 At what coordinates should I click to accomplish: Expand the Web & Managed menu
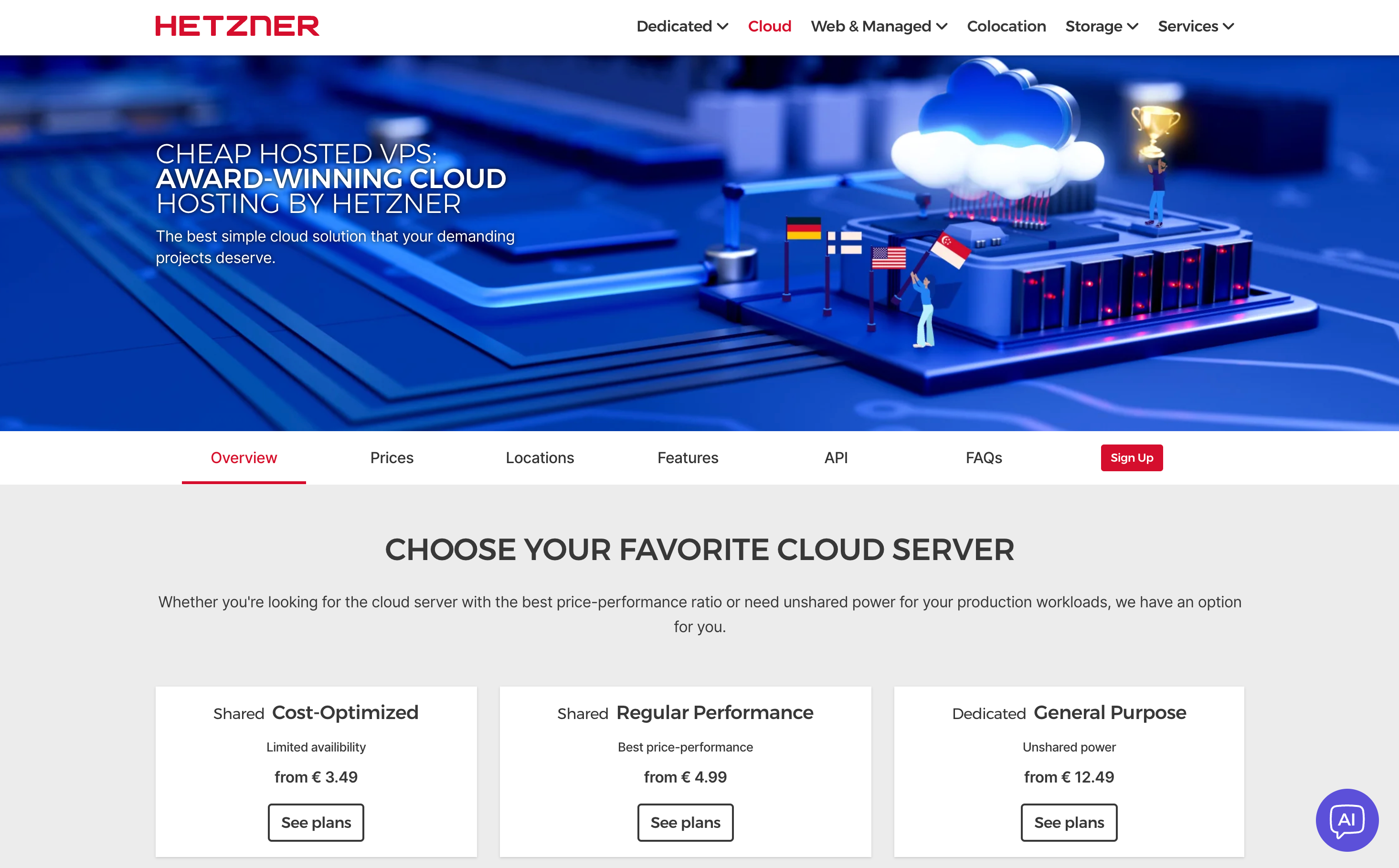(x=879, y=26)
